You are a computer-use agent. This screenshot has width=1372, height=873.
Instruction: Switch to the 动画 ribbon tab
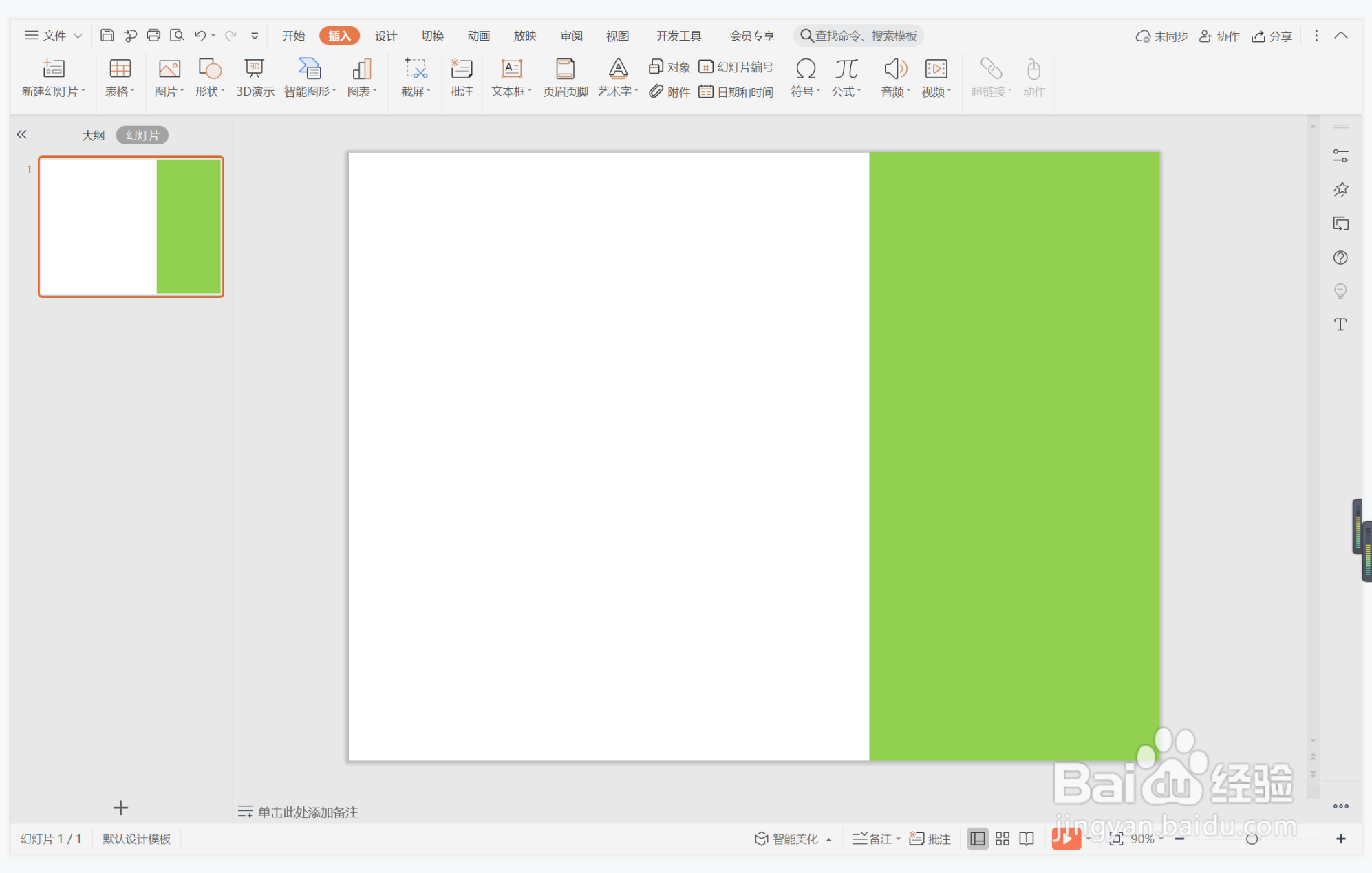click(x=478, y=36)
